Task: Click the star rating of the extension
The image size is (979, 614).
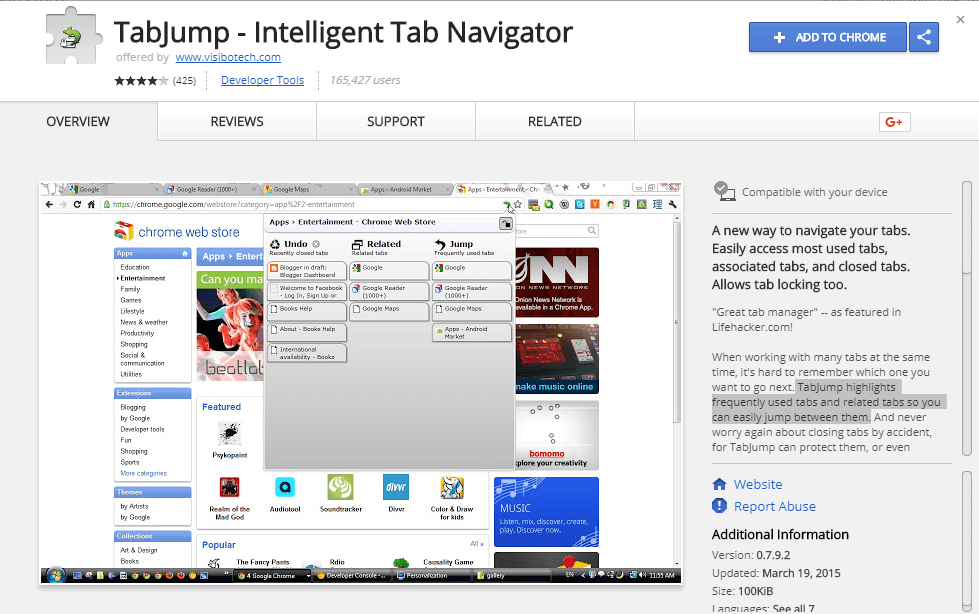Action: tap(141, 81)
